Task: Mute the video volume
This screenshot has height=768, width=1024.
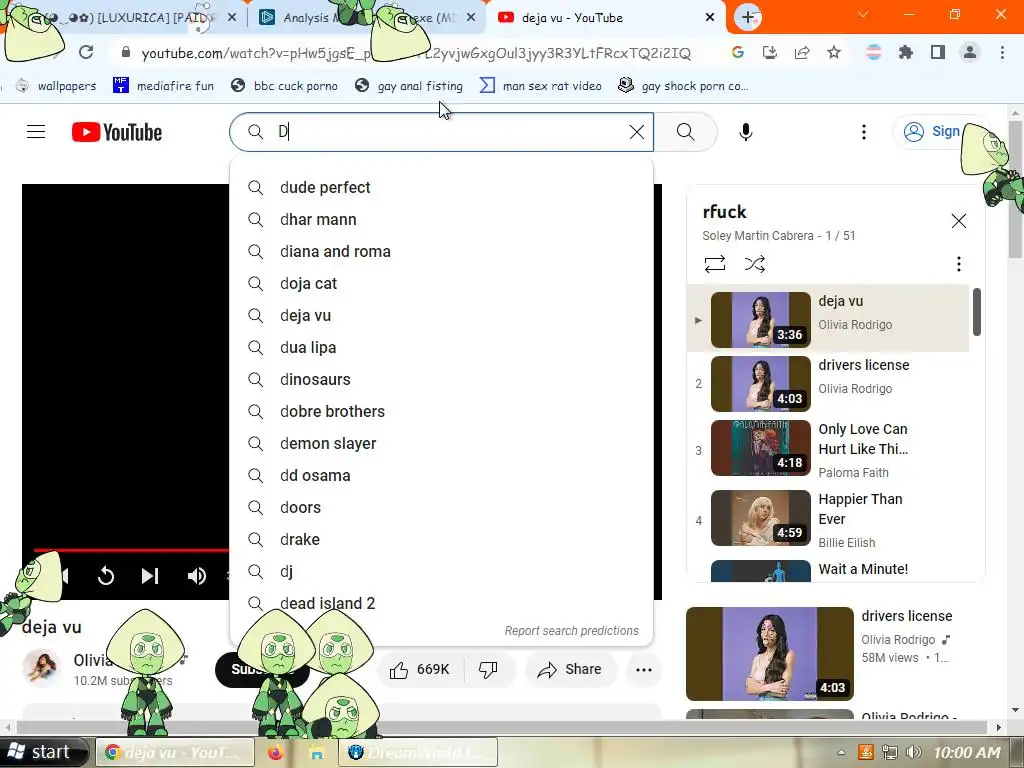Action: [197, 575]
